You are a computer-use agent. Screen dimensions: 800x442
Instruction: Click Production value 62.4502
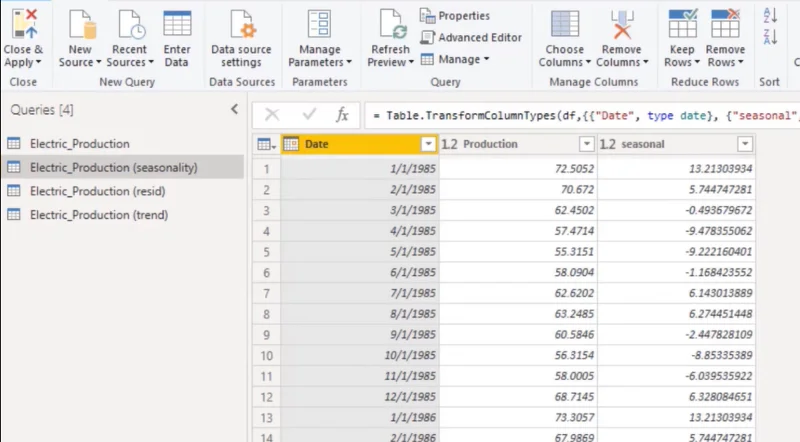click(518, 210)
